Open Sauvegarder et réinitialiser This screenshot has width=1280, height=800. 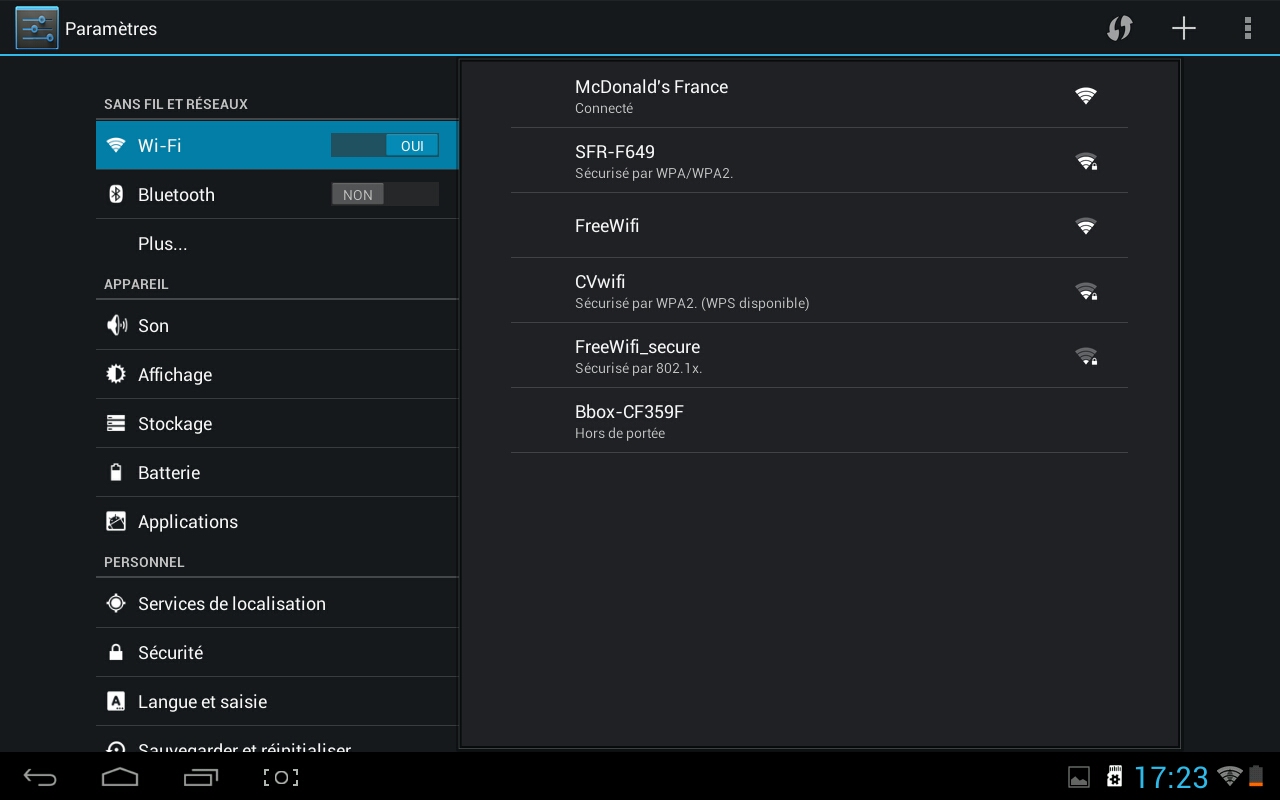point(277,740)
